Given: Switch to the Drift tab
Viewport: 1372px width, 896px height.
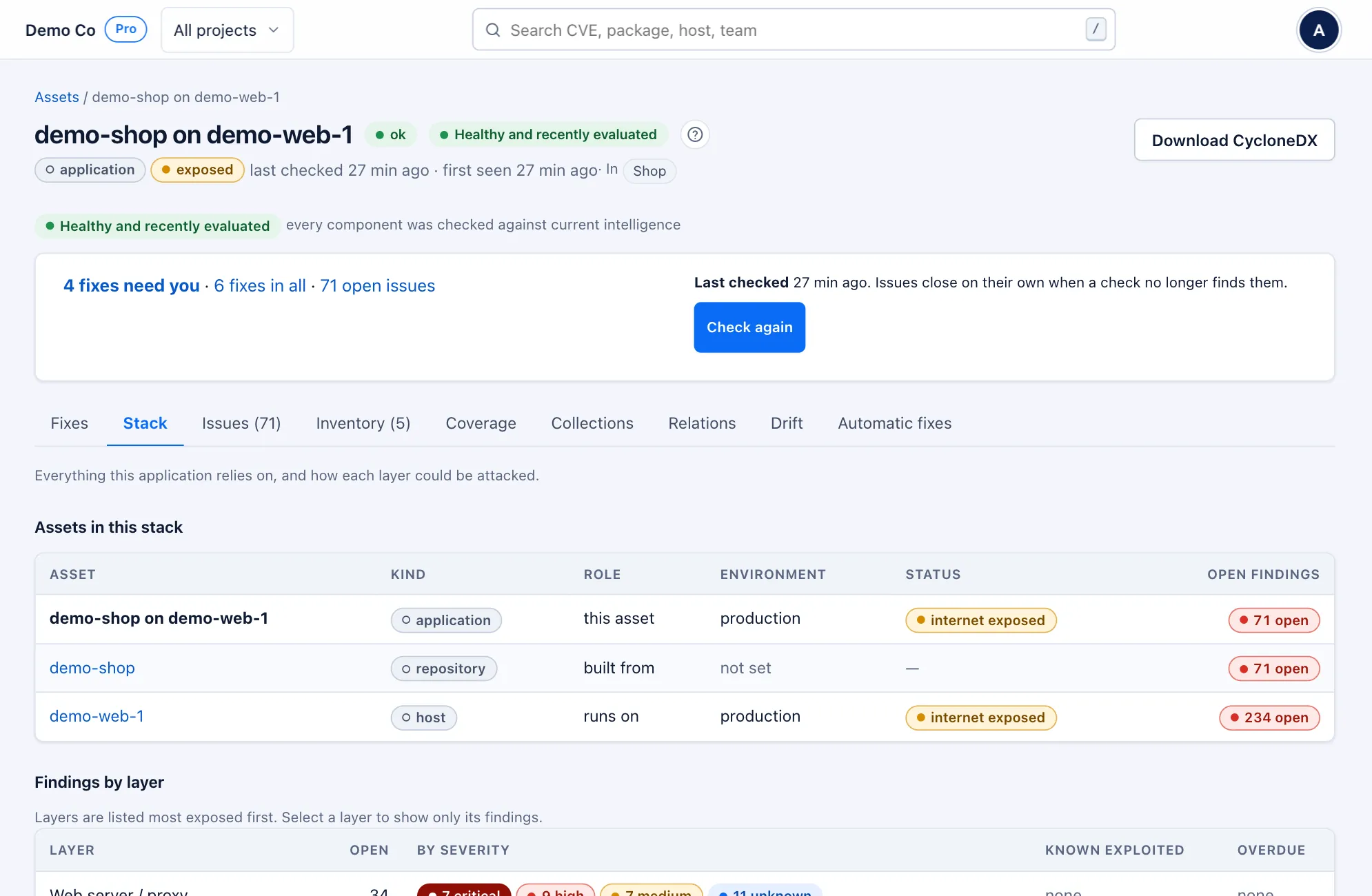Looking at the screenshot, I should click(787, 423).
